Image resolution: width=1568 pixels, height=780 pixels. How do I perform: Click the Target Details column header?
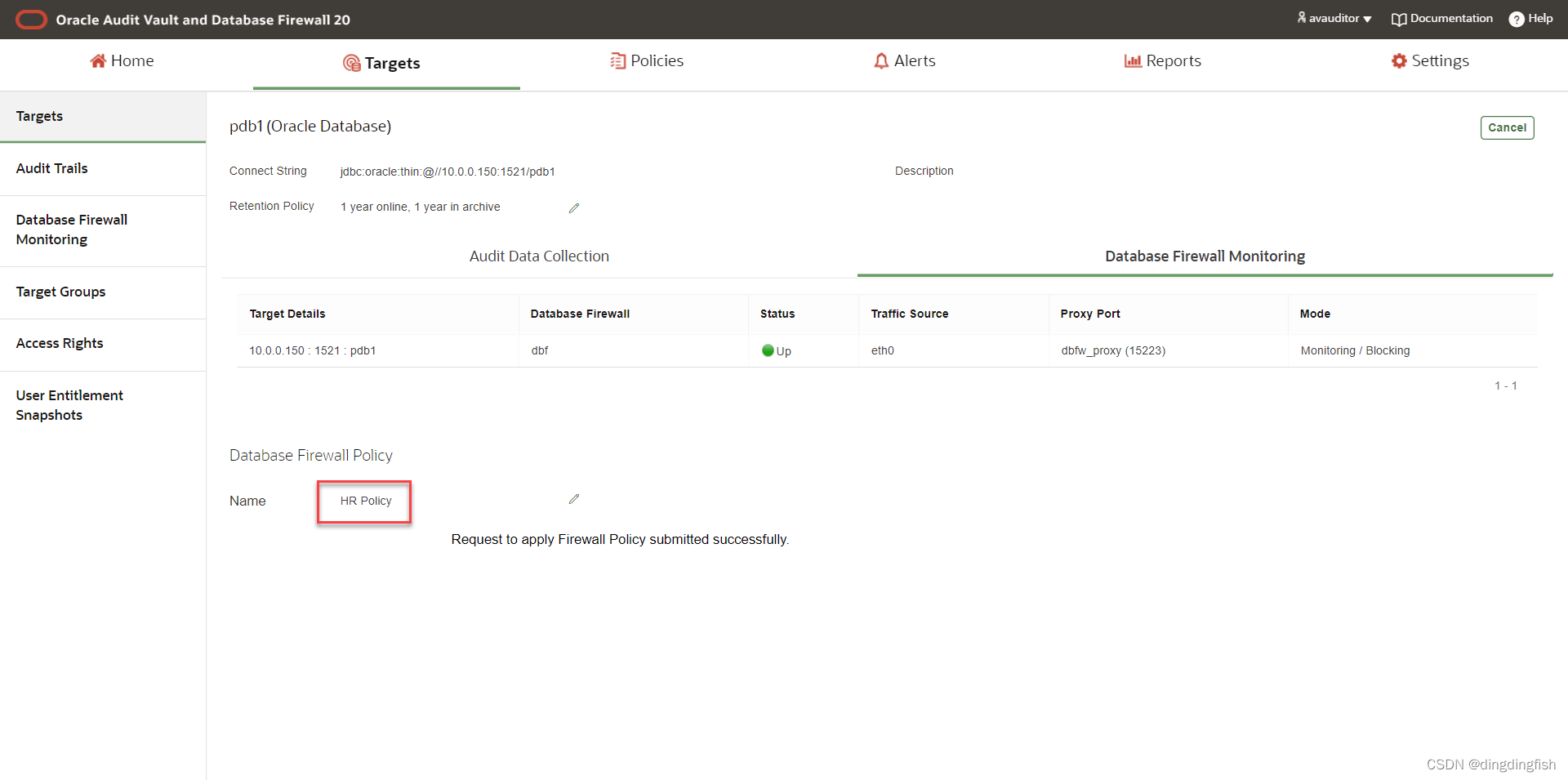(x=287, y=314)
